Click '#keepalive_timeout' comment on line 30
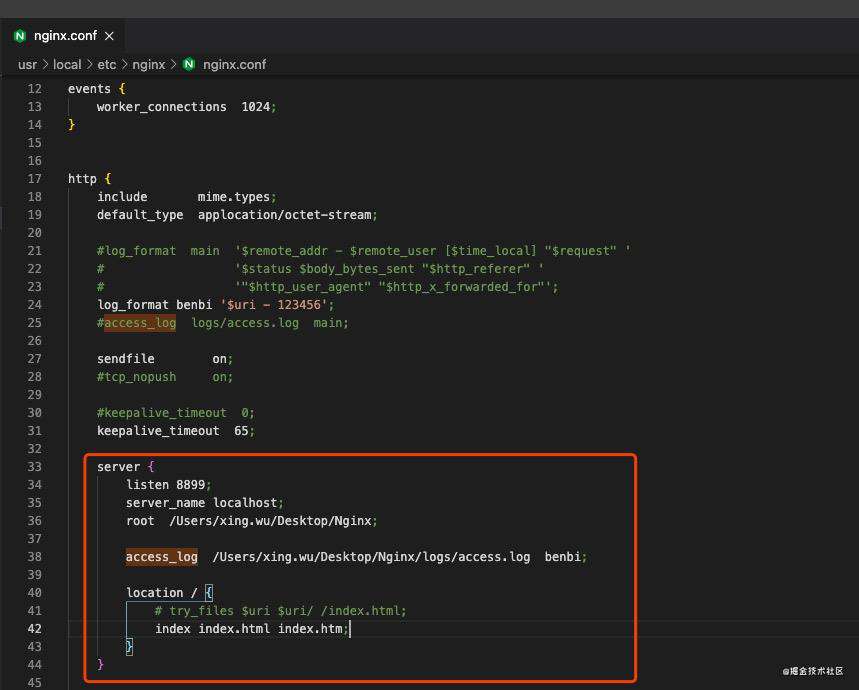 [162, 413]
